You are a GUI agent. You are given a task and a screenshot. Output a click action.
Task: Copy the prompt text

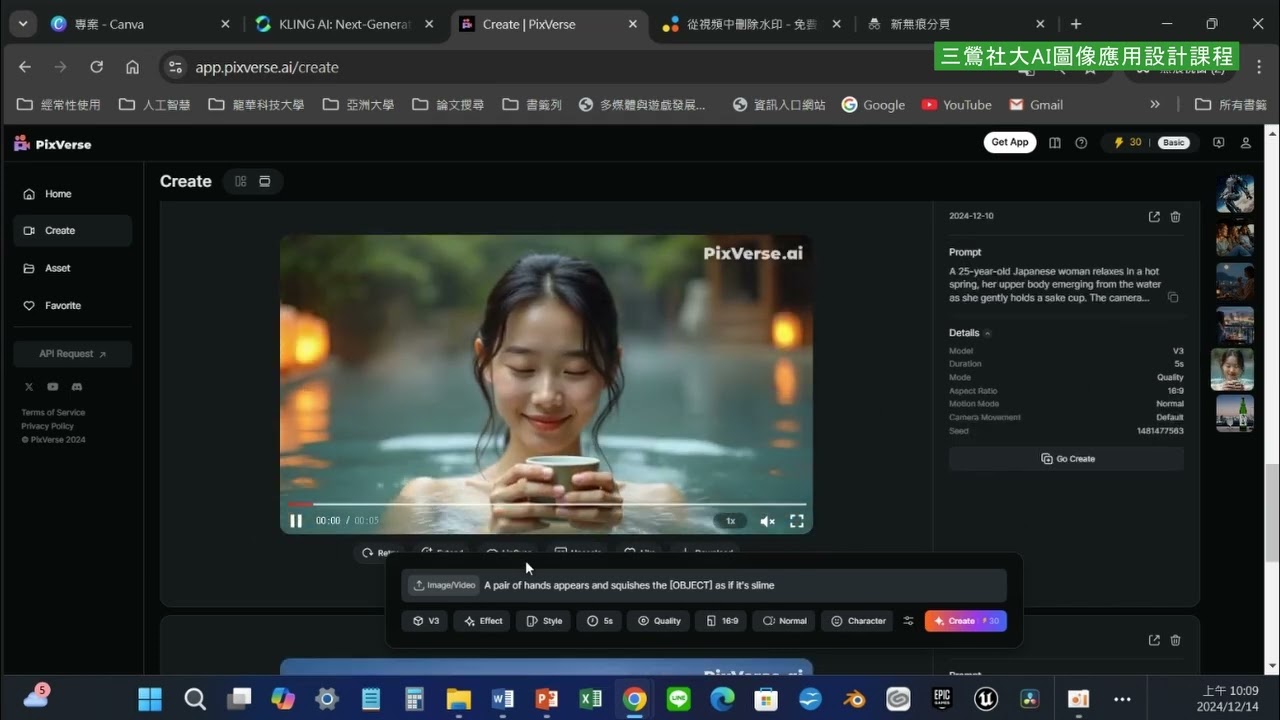[x=1173, y=298]
